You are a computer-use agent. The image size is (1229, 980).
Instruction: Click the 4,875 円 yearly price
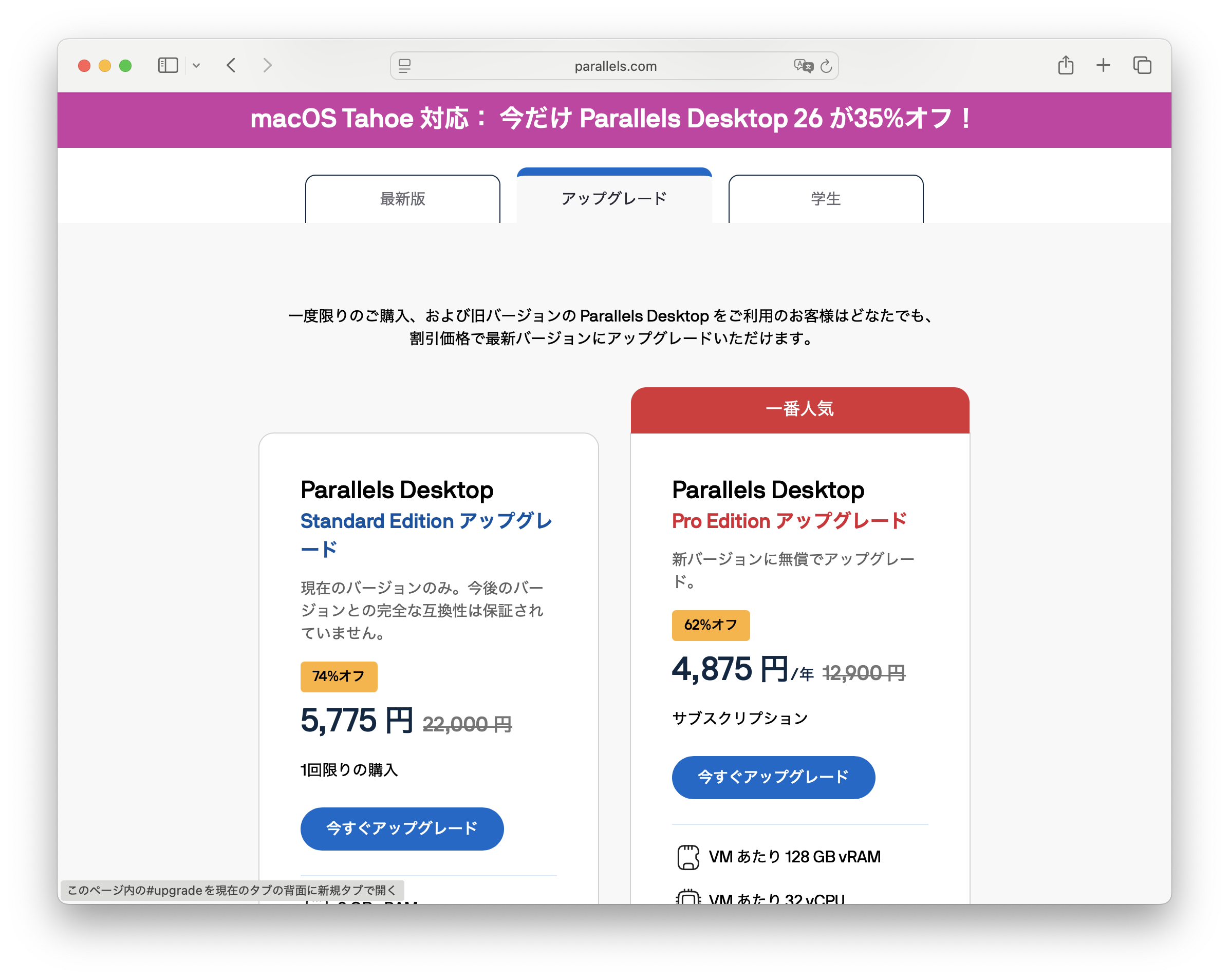point(743,668)
